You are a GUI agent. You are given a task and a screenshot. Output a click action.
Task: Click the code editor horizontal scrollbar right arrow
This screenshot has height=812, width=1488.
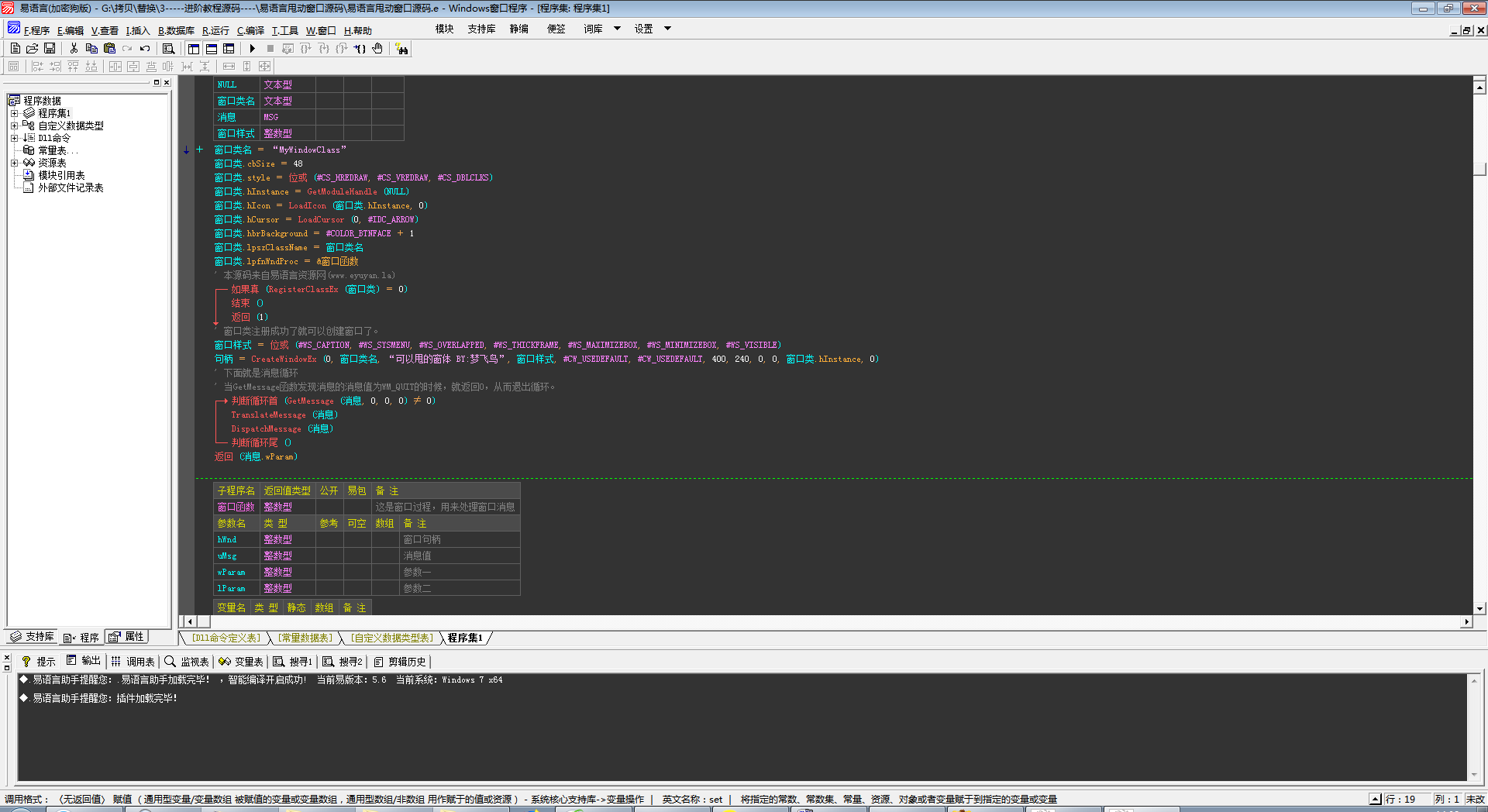[1466, 621]
